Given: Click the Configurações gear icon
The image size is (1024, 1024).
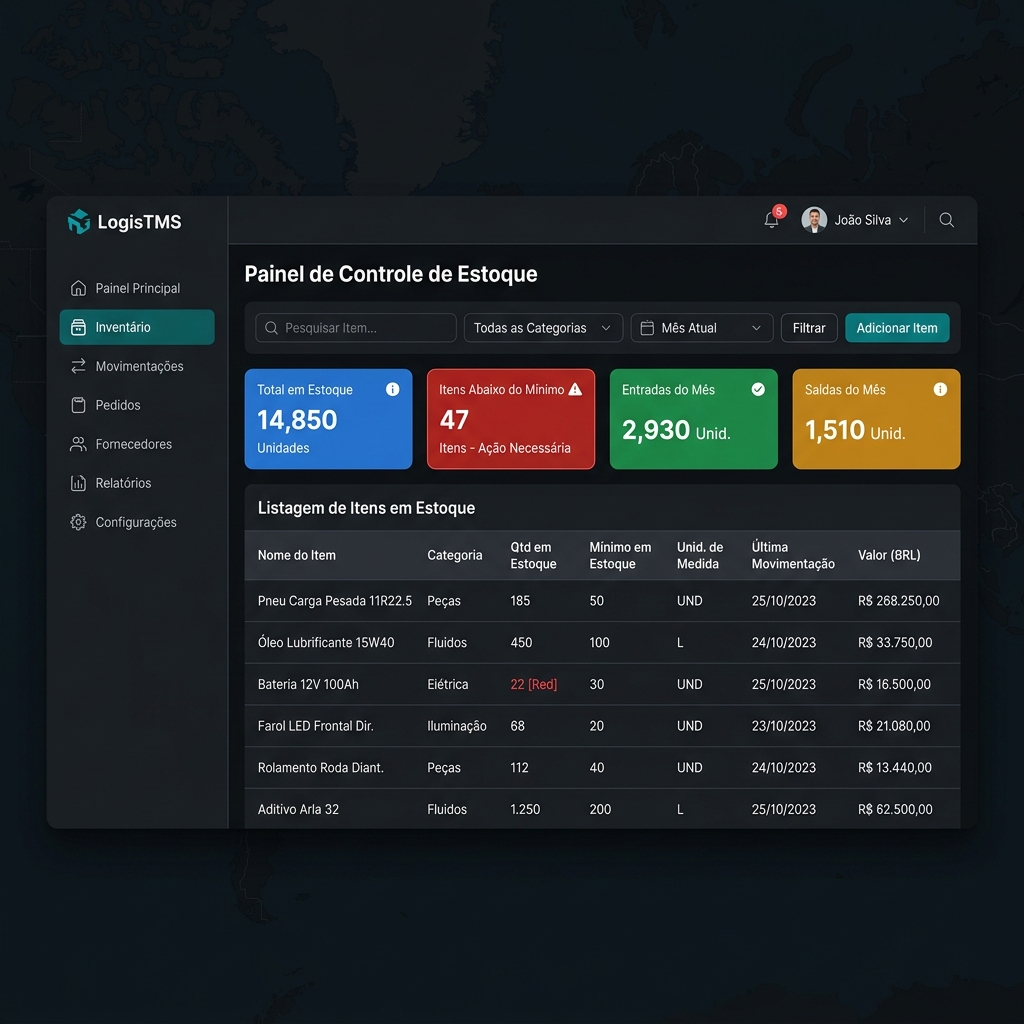Looking at the screenshot, I should click(x=78, y=522).
